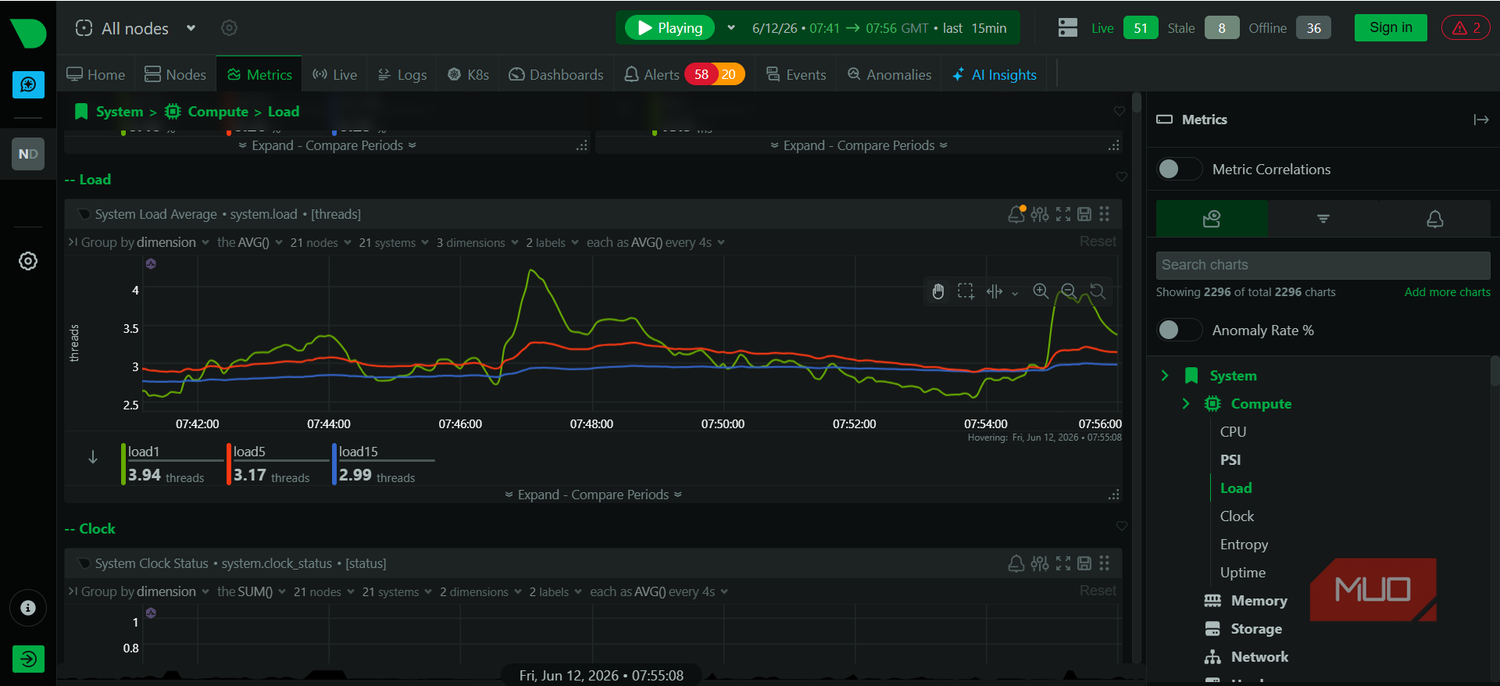Image resolution: width=1500 pixels, height=686 pixels.
Task: Click the sort arrow beside load1 legend
Action: 93,457
